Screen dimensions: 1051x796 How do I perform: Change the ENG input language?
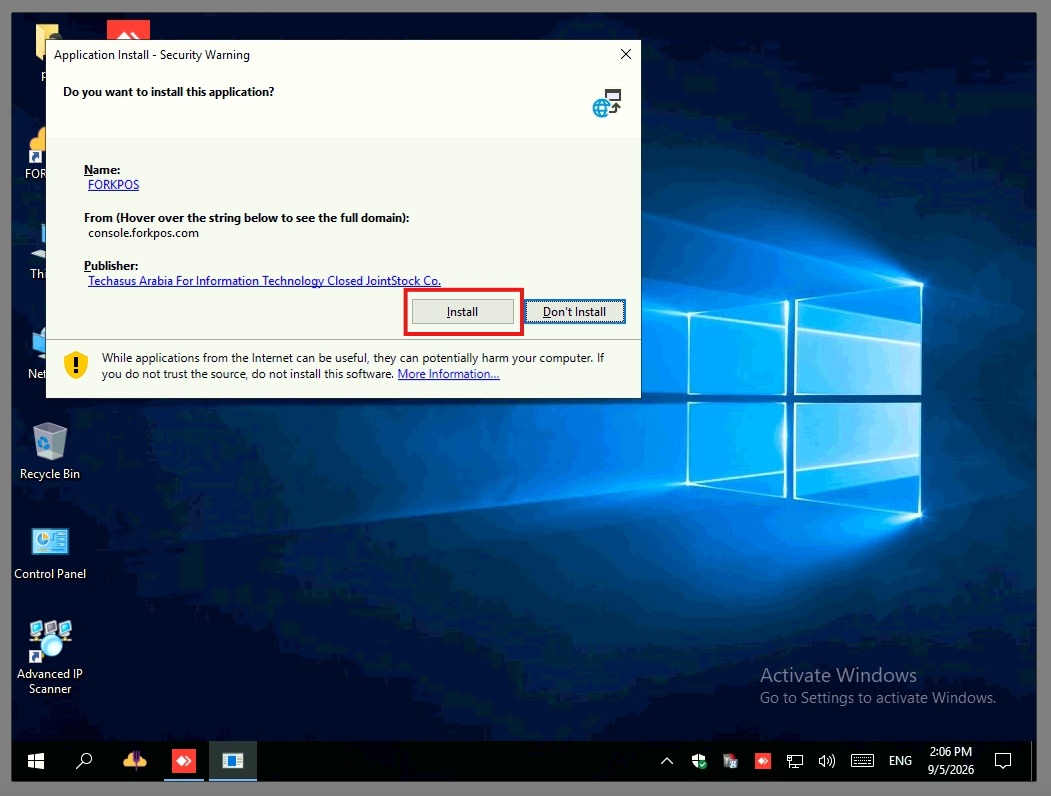(x=900, y=760)
